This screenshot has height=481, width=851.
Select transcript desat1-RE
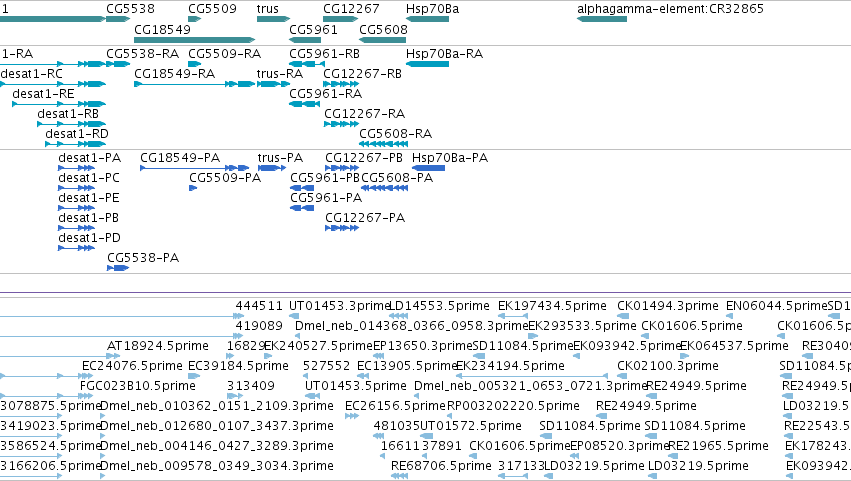[x=43, y=94]
